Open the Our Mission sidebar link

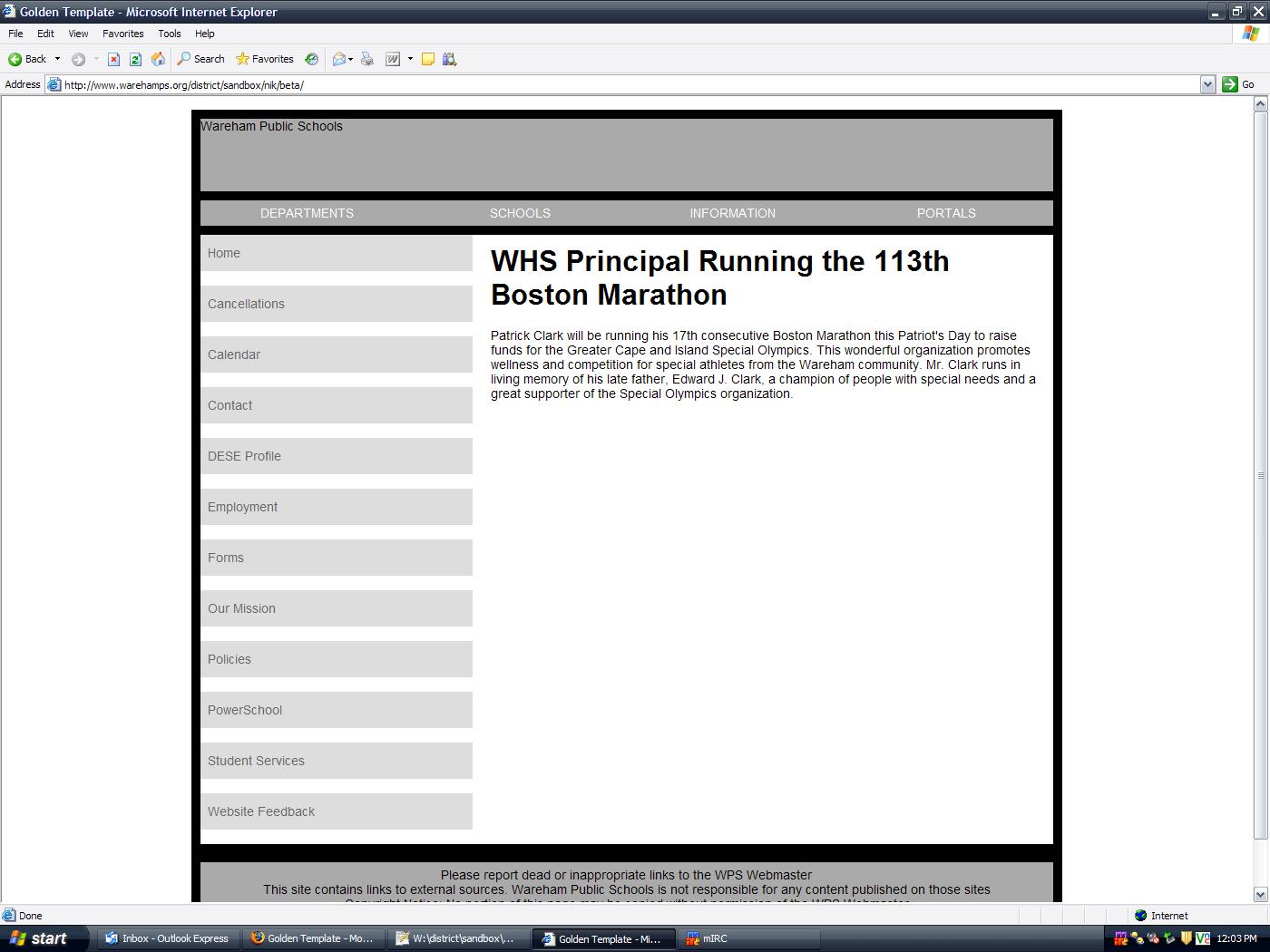337,608
